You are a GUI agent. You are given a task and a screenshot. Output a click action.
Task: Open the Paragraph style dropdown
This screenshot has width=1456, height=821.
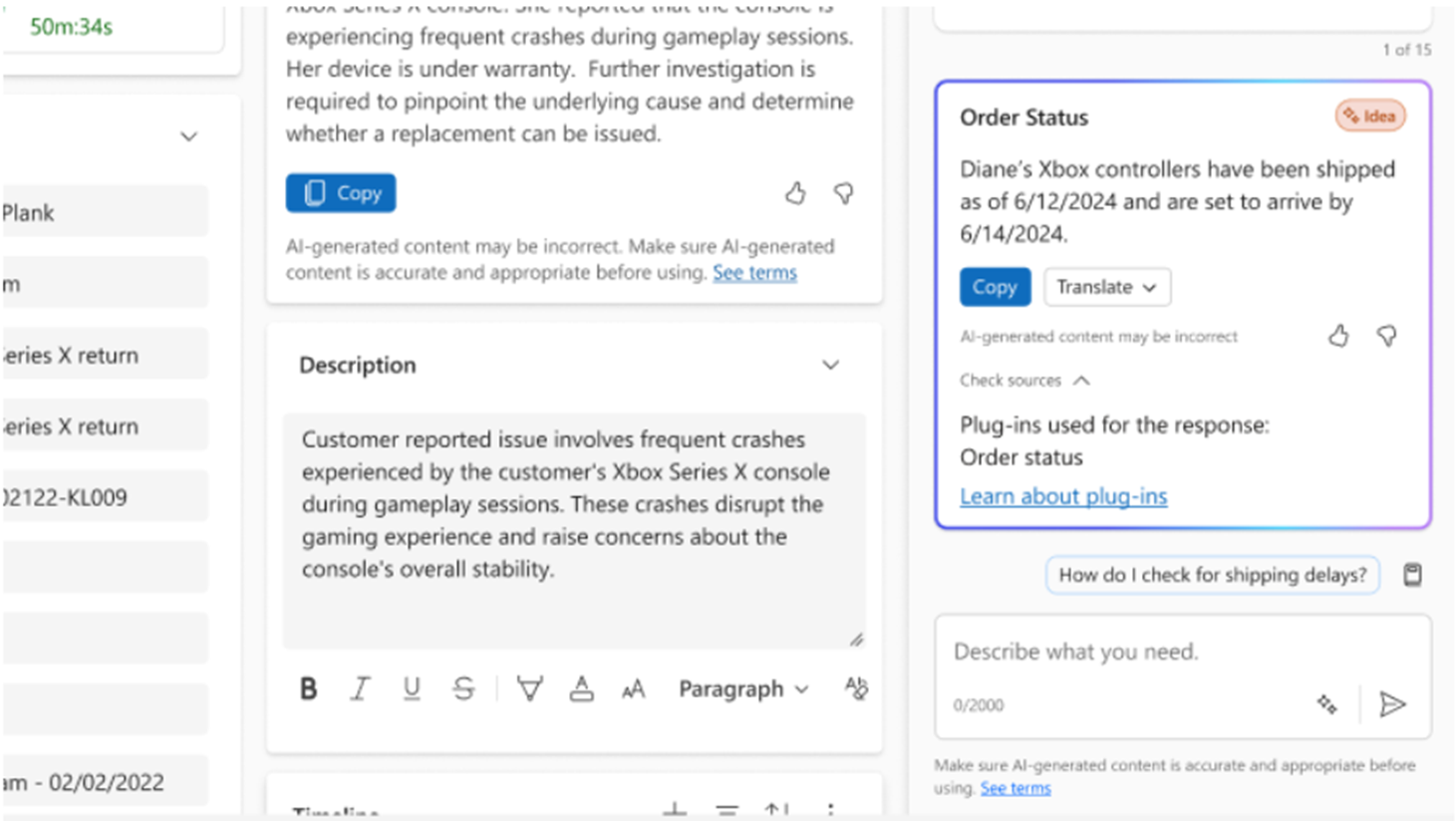point(741,688)
